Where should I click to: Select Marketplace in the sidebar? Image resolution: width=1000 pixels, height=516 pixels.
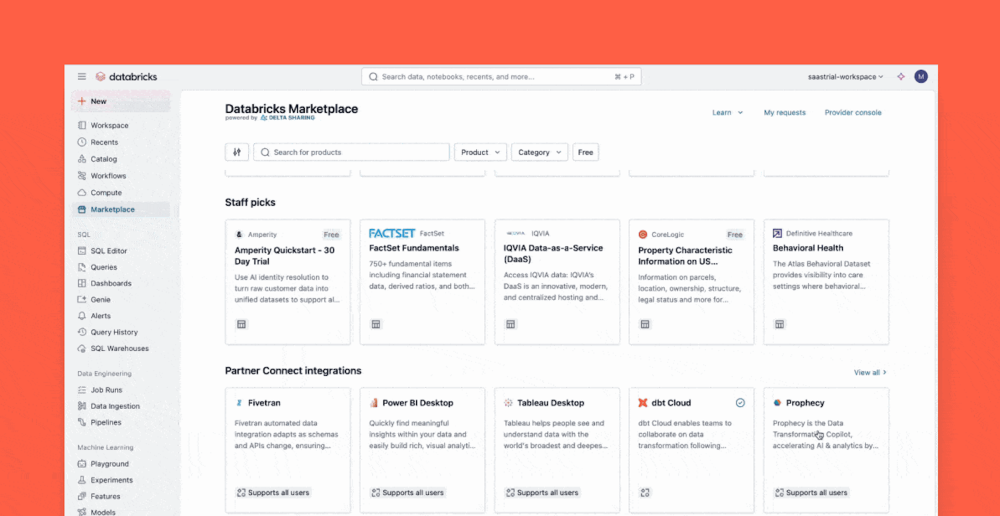[x=121, y=209]
